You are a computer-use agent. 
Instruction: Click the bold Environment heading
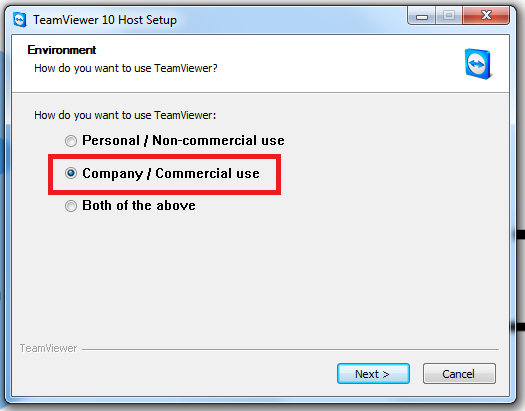62,50
